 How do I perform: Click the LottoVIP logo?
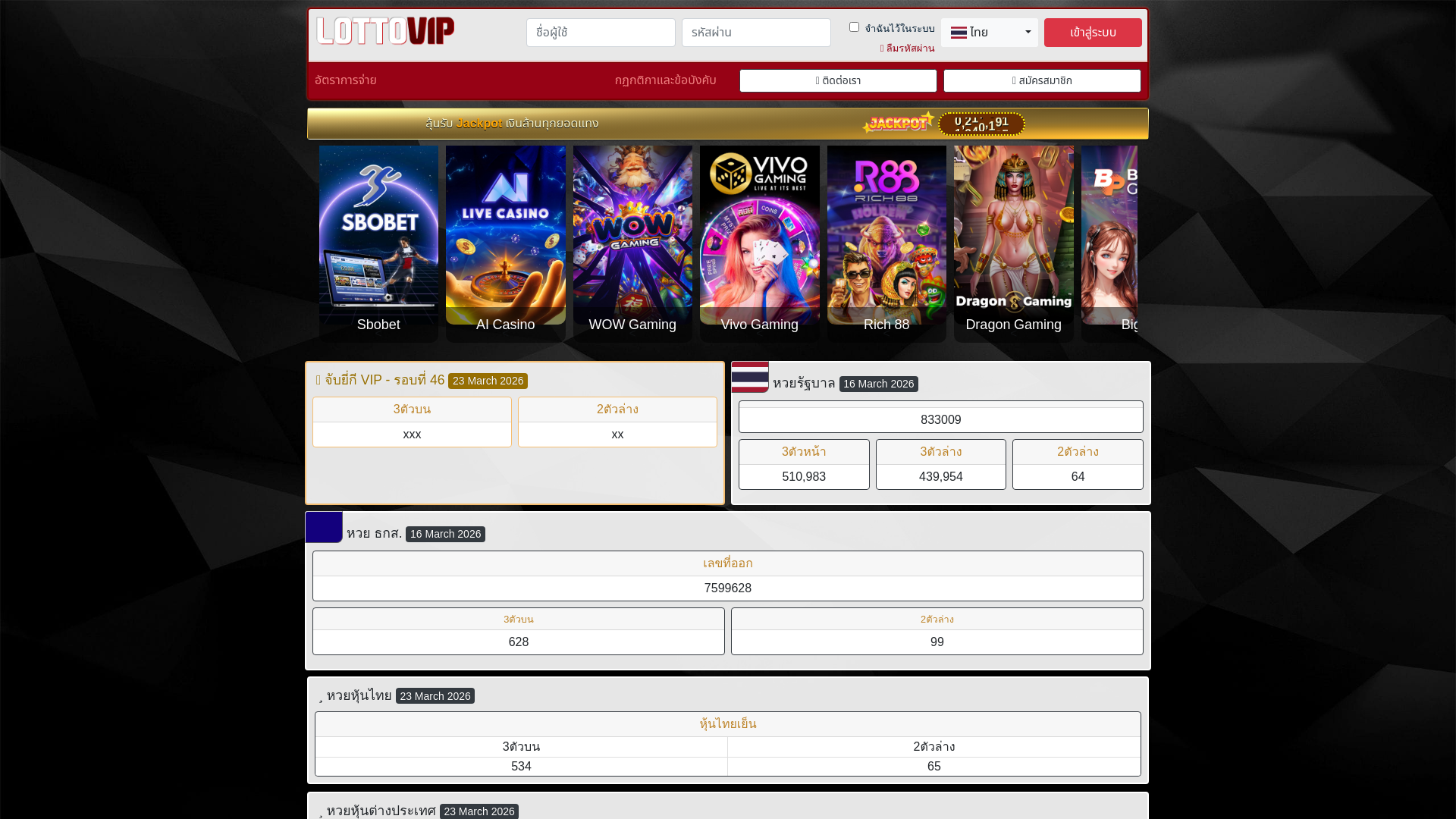coord(385,31)
